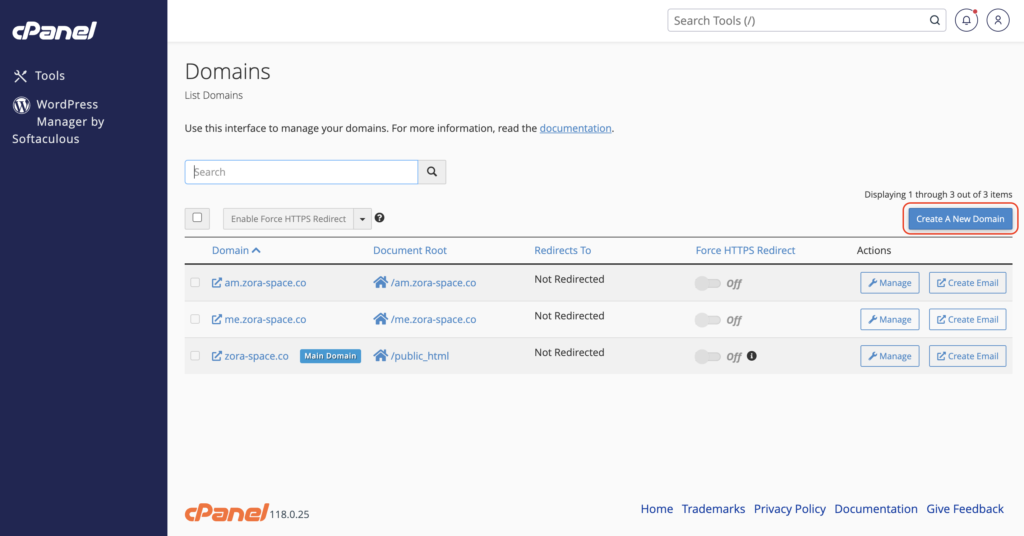The height and width of the screenshot is (536, 1024).
Task: Check the select-all domains checkbox
Action: point(197,218)
